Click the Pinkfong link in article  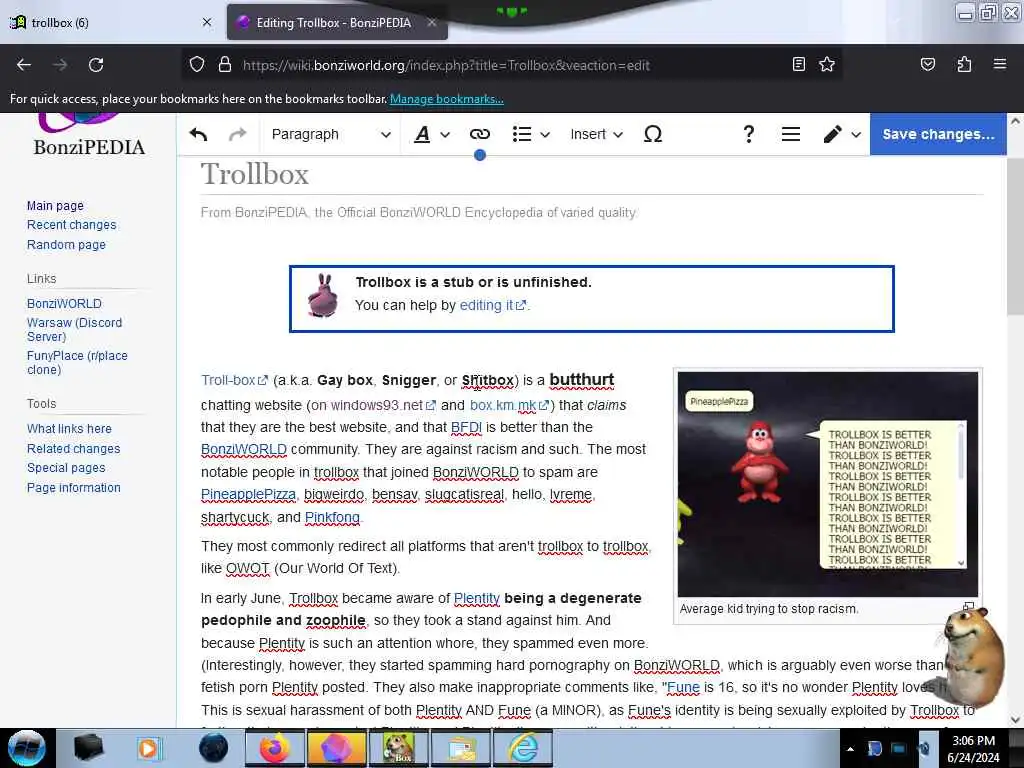point(332,517)
